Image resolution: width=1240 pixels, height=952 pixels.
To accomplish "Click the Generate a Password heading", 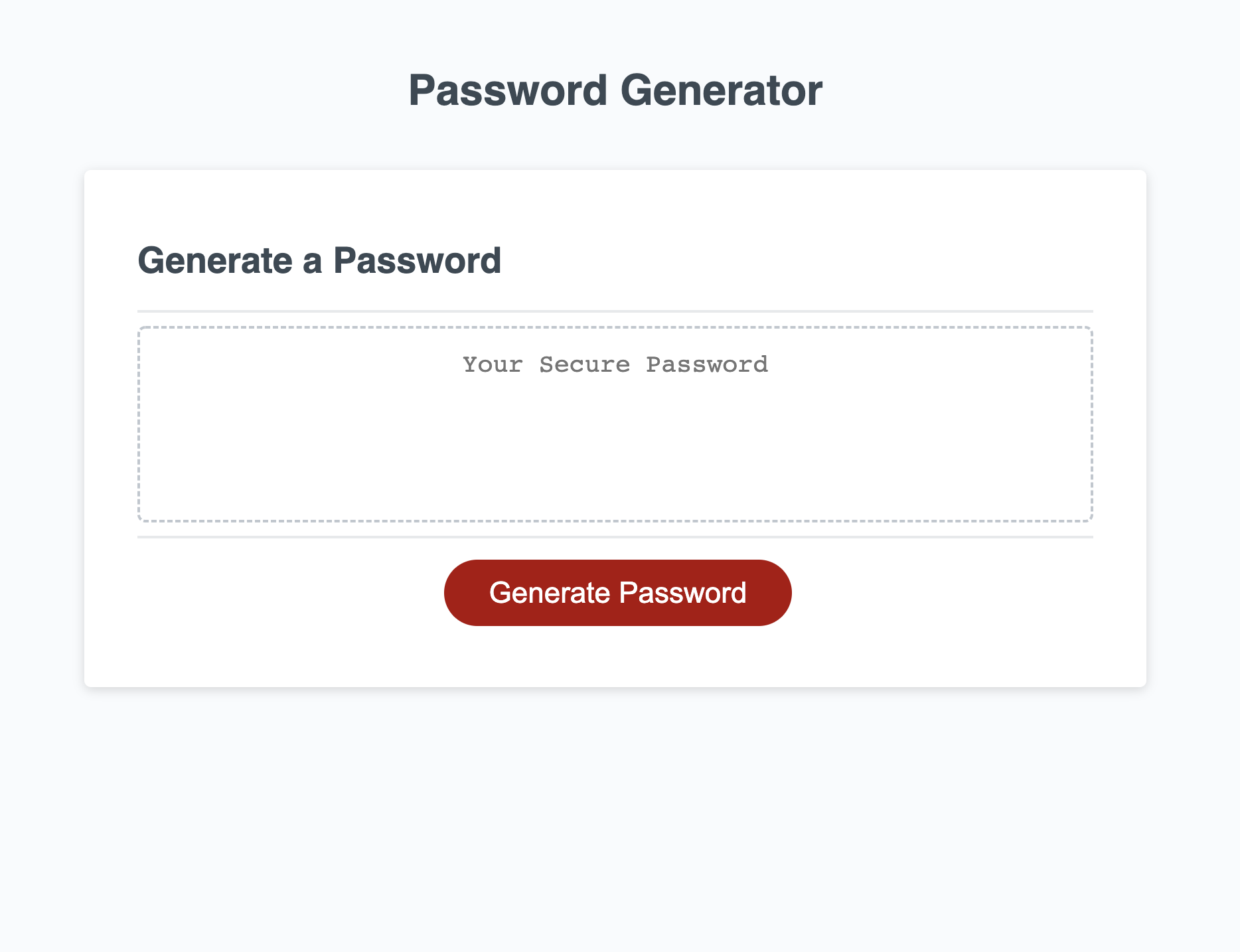I will pyautogui.click(x=319, y=260).
